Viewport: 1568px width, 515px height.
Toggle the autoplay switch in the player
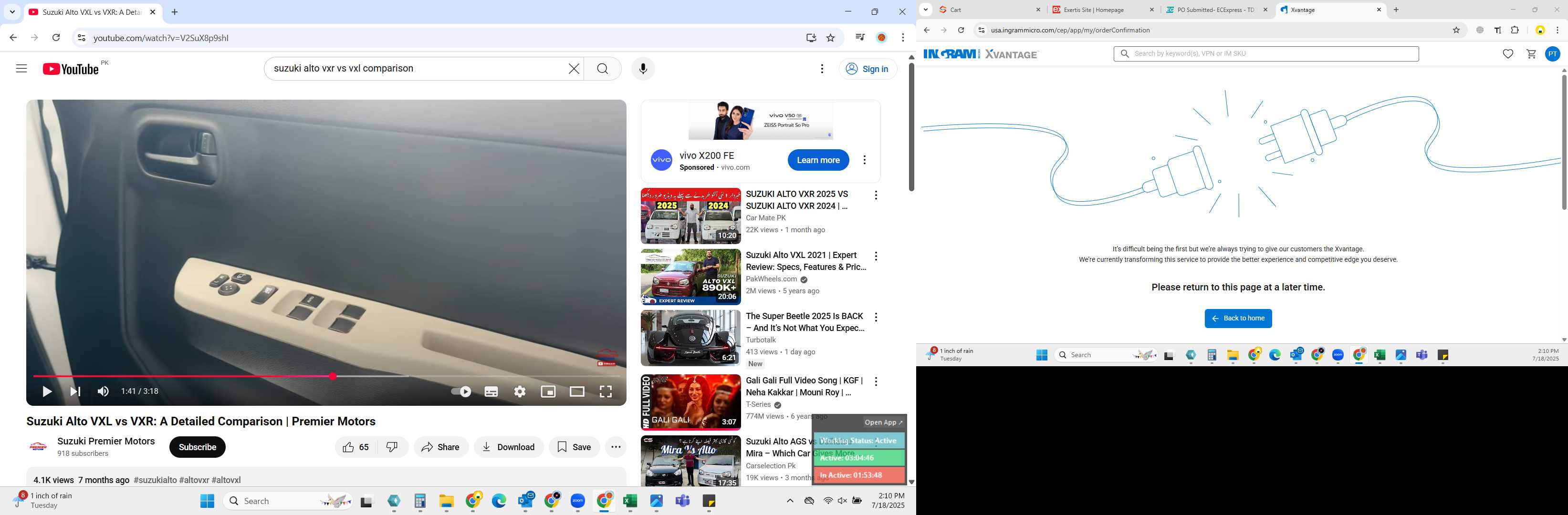pos(461,391)
